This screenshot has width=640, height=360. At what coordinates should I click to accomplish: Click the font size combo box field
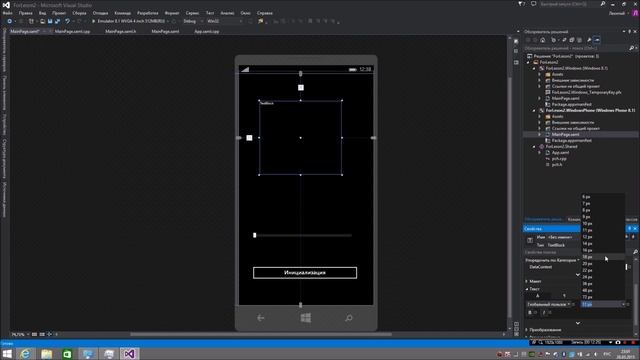click(x=601, y=304)
